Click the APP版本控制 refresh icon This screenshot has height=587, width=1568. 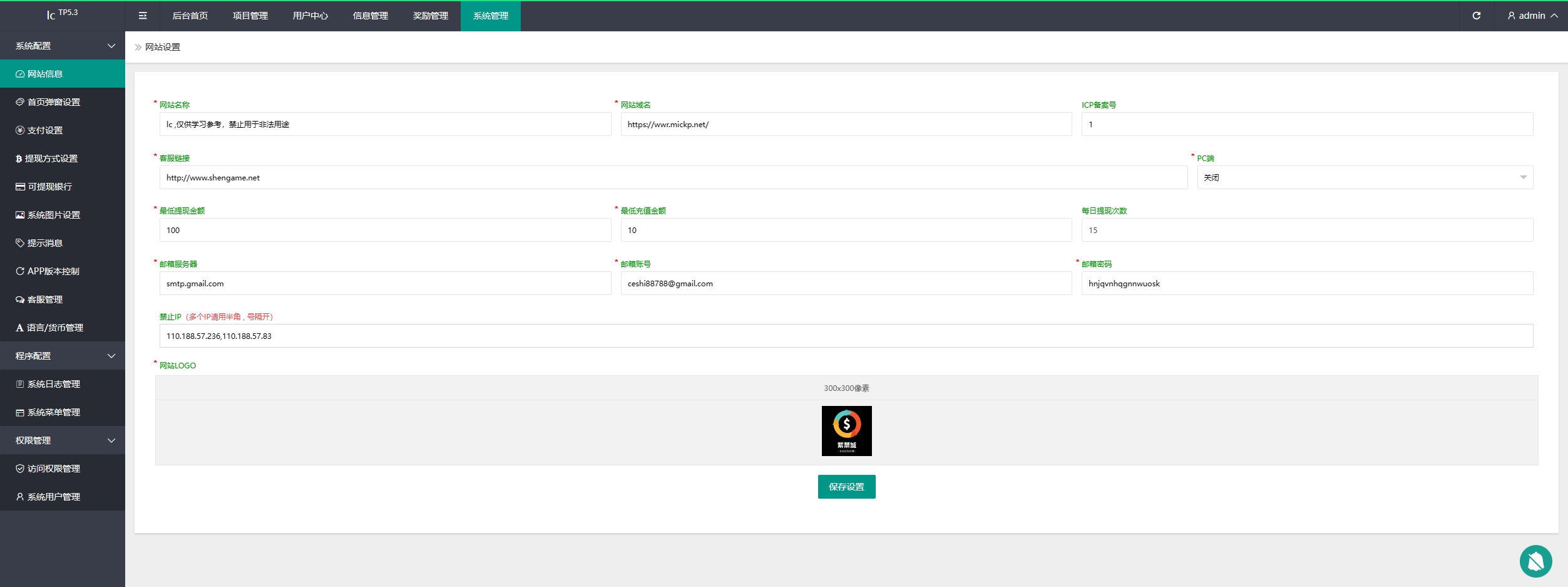click(20, 271)
